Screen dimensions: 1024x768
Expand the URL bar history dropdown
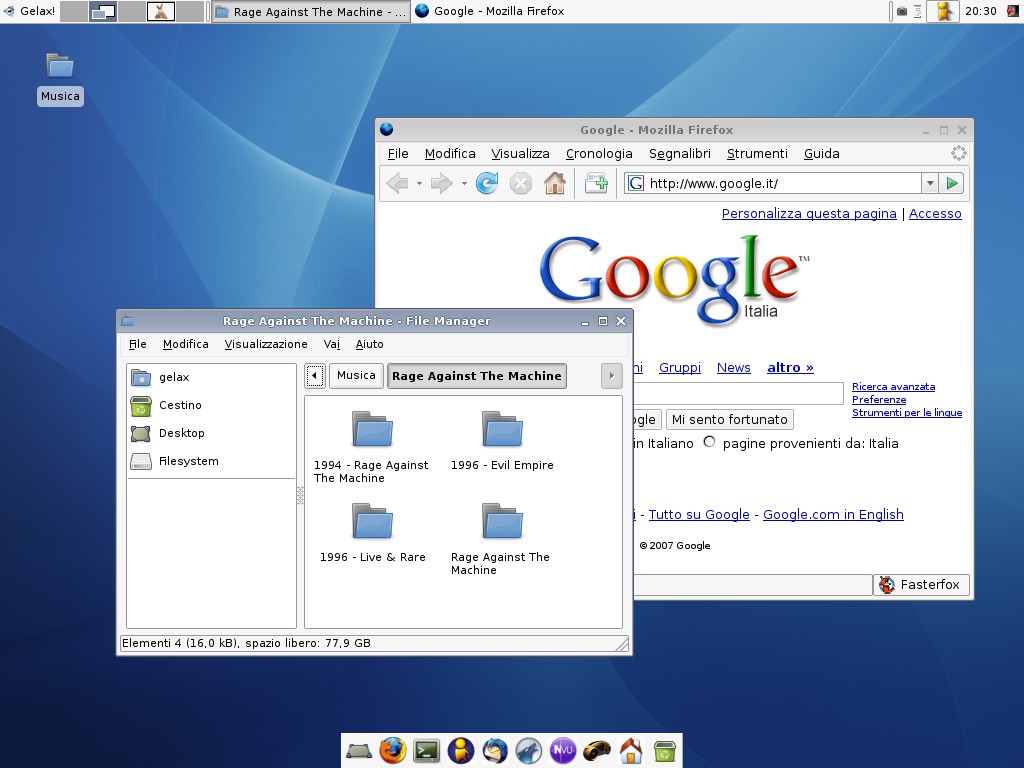(930, 184)
